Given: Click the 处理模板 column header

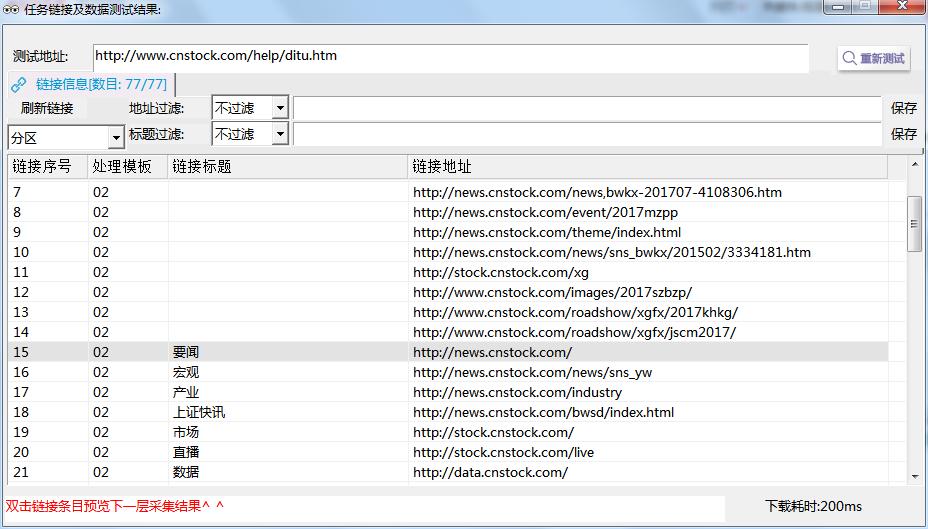Looking at the screenshot, I should click(128, 167).
